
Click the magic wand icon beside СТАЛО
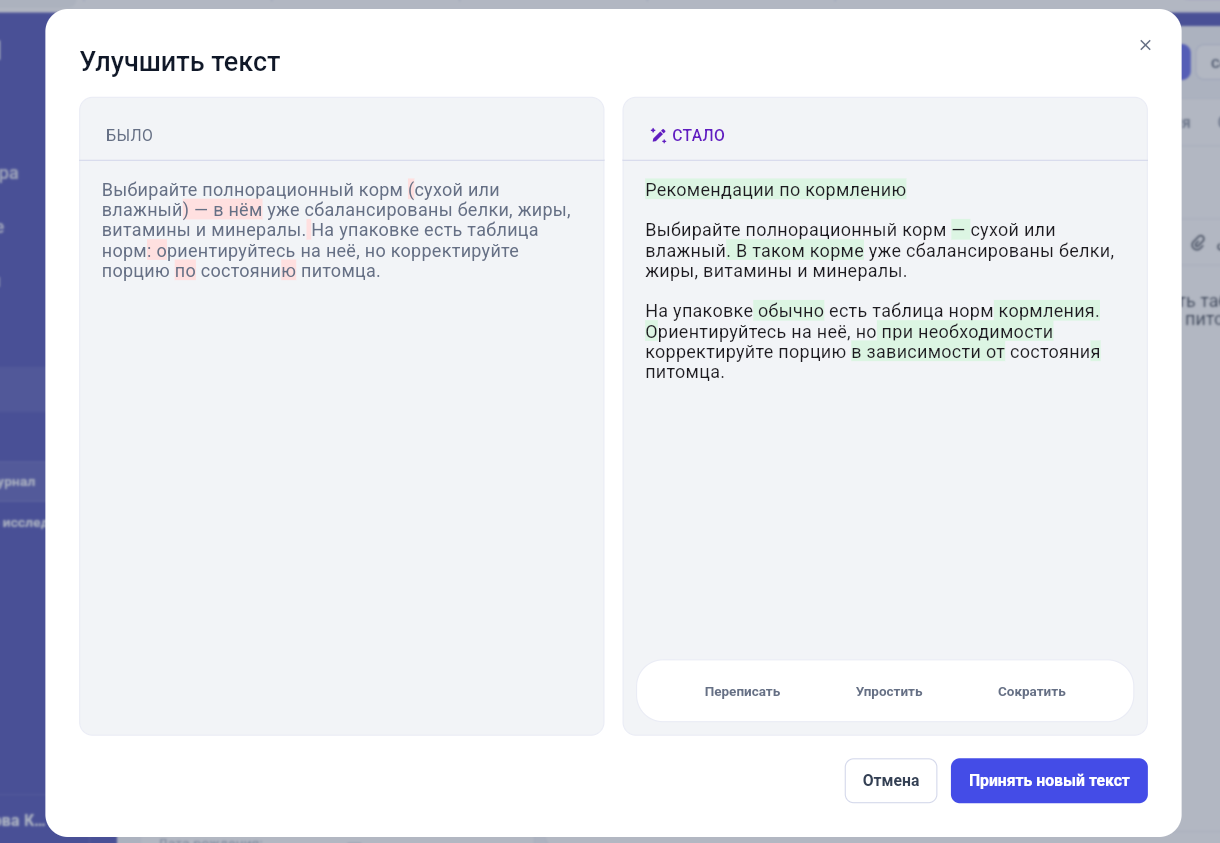[x=657, y=135]
